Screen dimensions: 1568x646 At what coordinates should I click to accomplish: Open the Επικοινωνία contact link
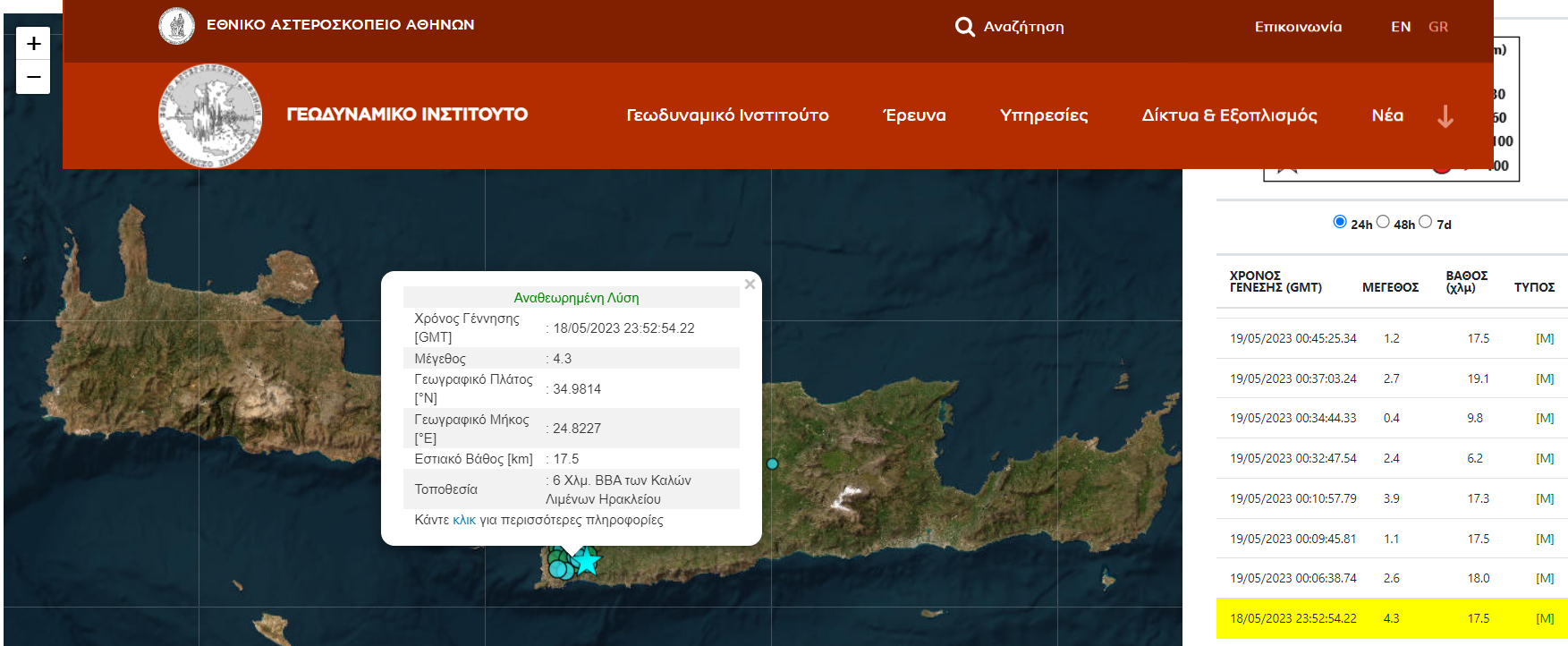click(1298, 27)
